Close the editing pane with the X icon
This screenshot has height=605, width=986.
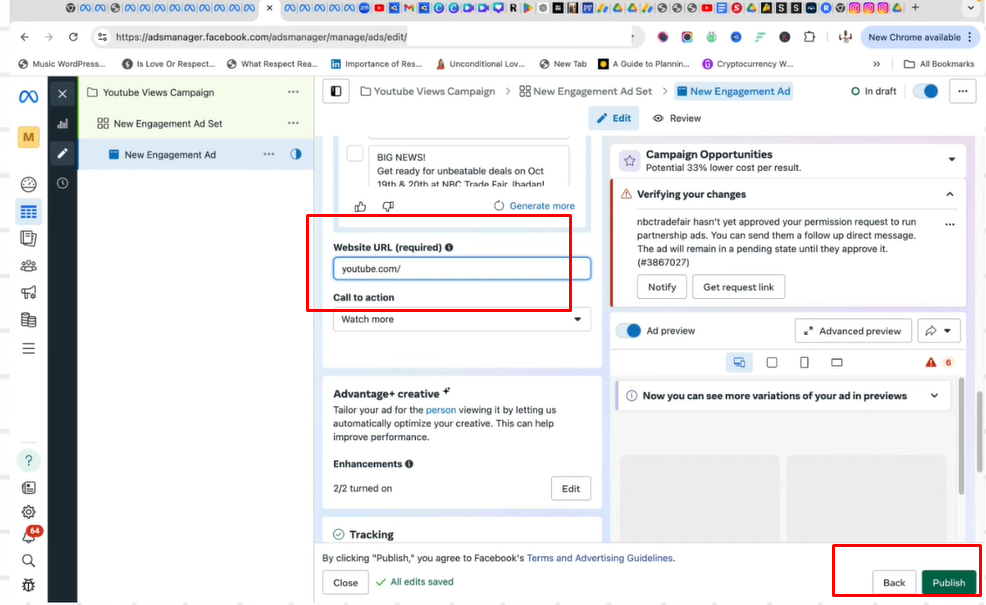tap(62, 94)
